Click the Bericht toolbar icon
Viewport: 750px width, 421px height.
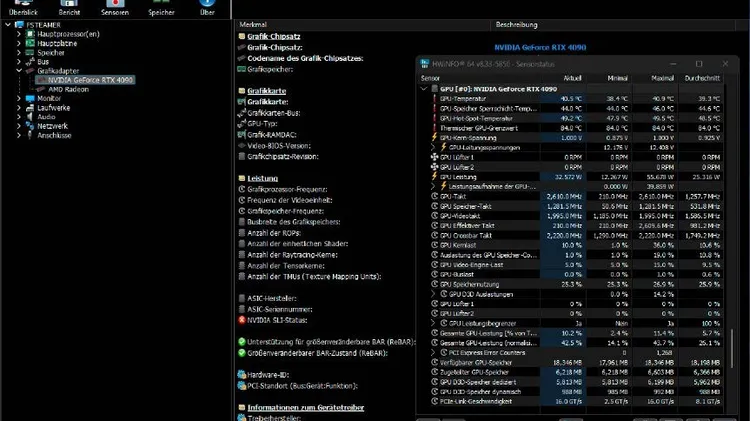pyautogui.click(x=69, y=5)
